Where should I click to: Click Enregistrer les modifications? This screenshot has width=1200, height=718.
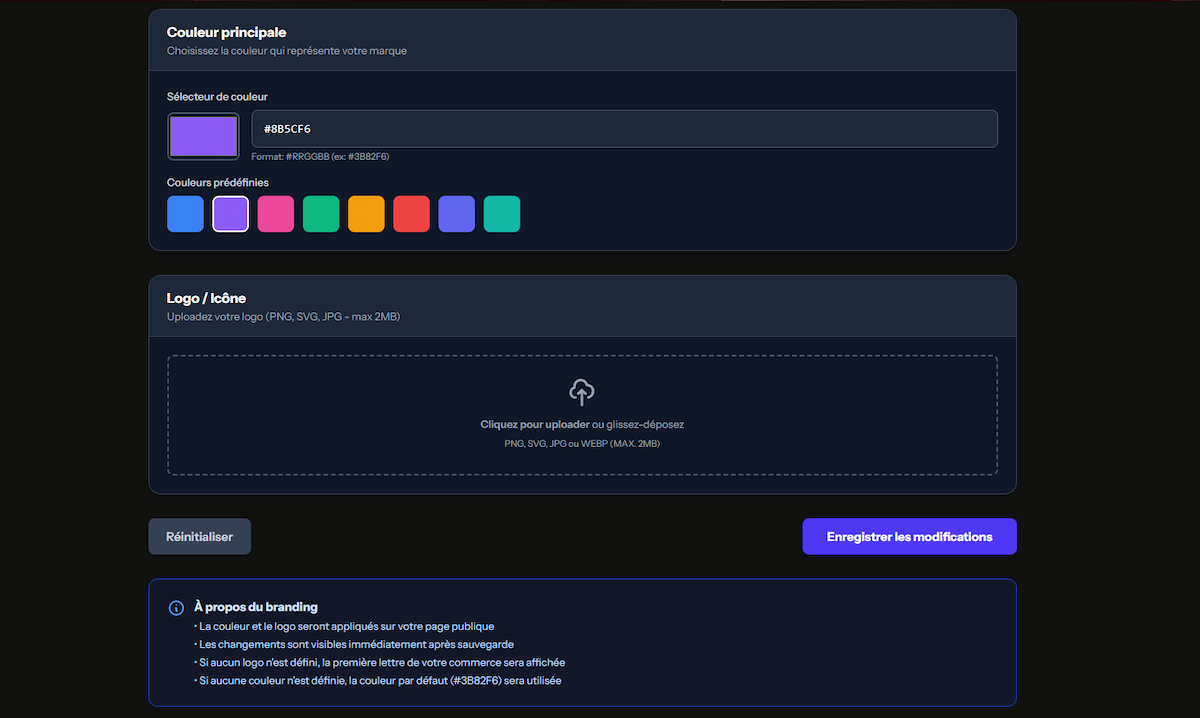pos(908,536)
